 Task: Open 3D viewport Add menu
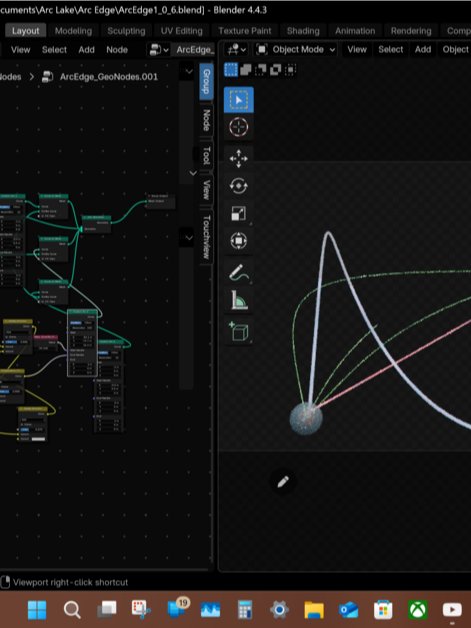tap(423, 49)
